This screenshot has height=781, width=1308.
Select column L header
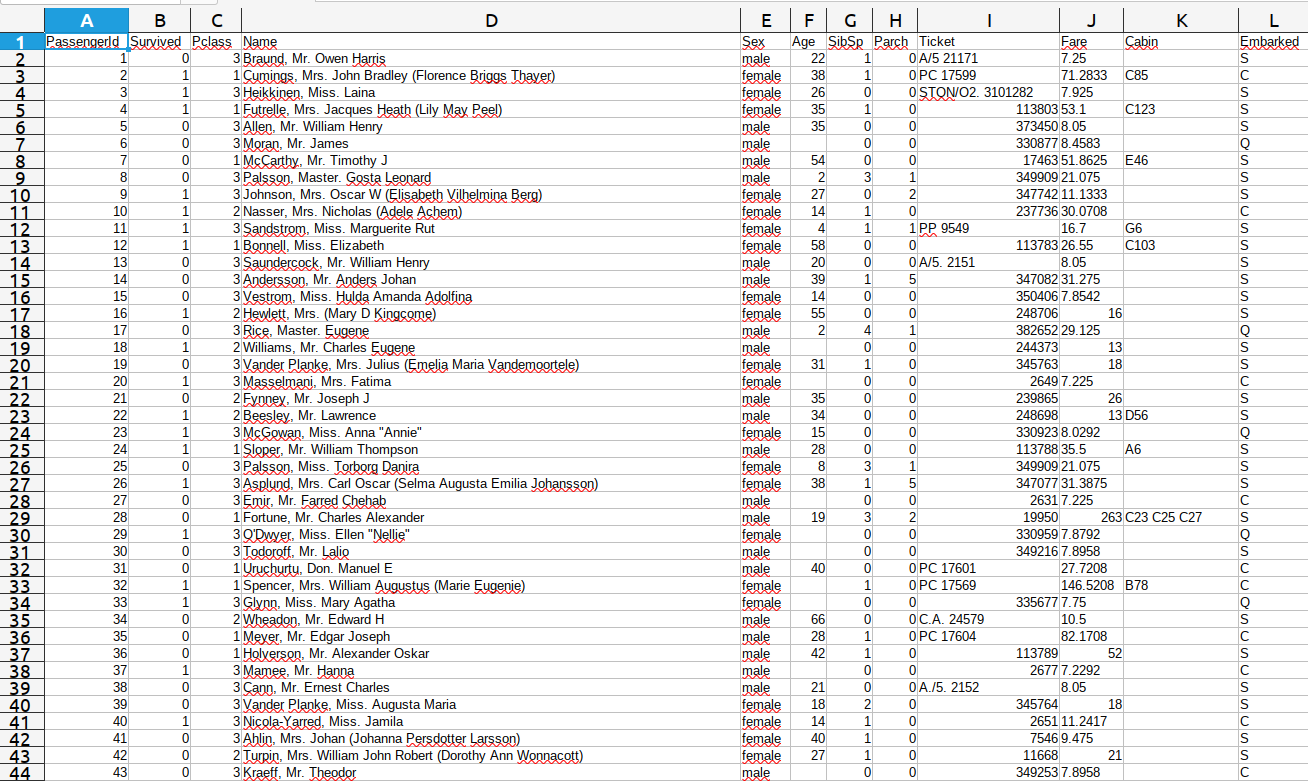(x=1272, y=20)
